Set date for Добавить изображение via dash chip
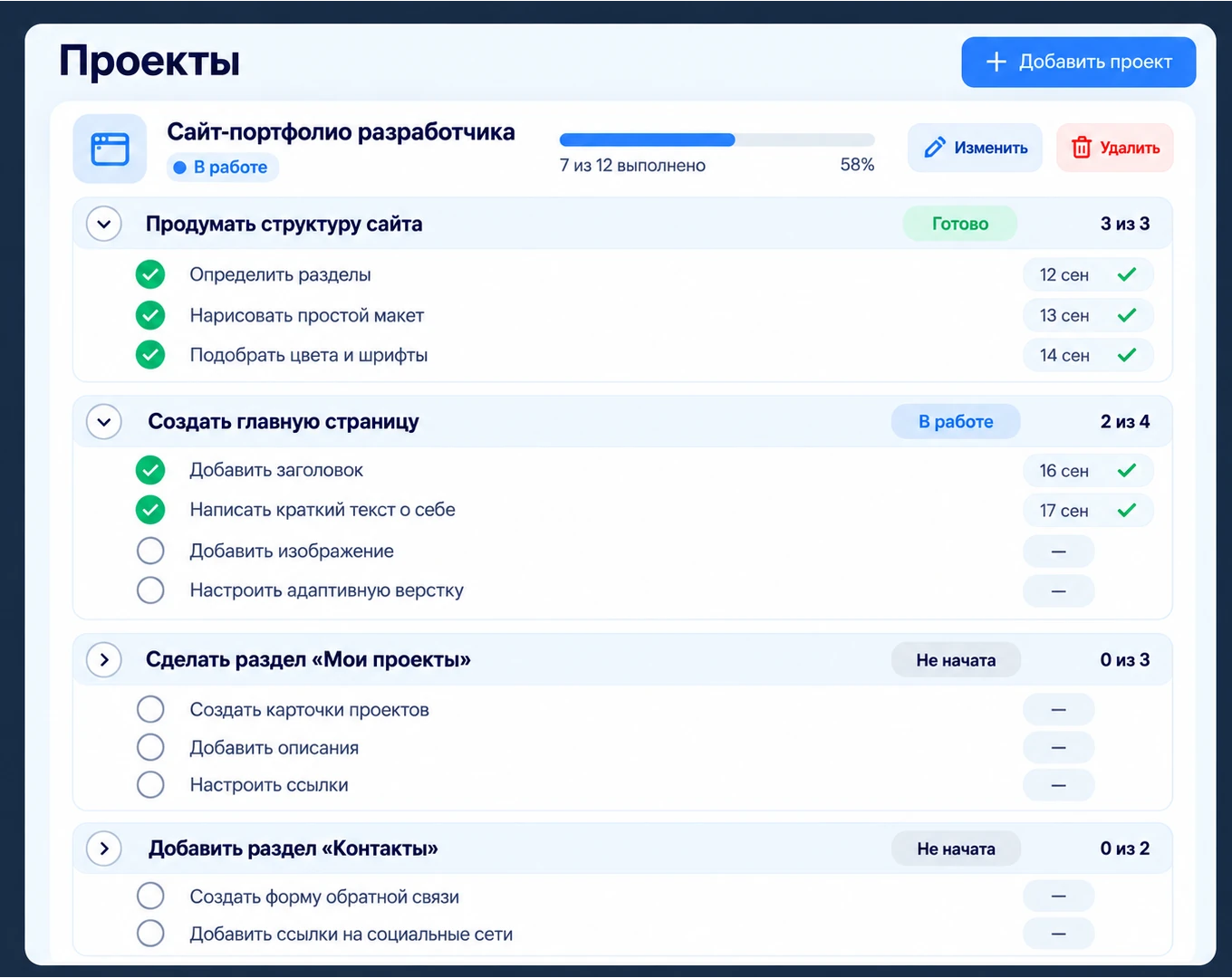This screenshot has width=1232, height=978. (x=1059, y=551)
